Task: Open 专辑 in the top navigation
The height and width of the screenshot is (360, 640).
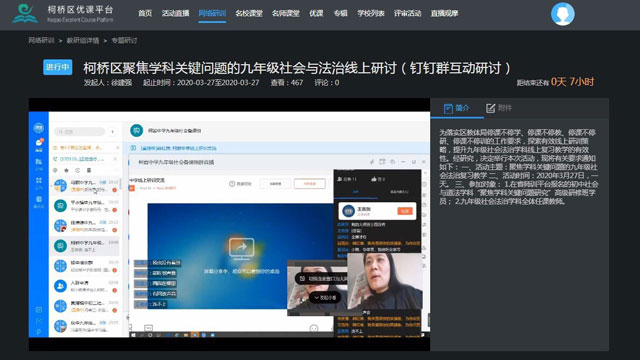Action: 340,13
